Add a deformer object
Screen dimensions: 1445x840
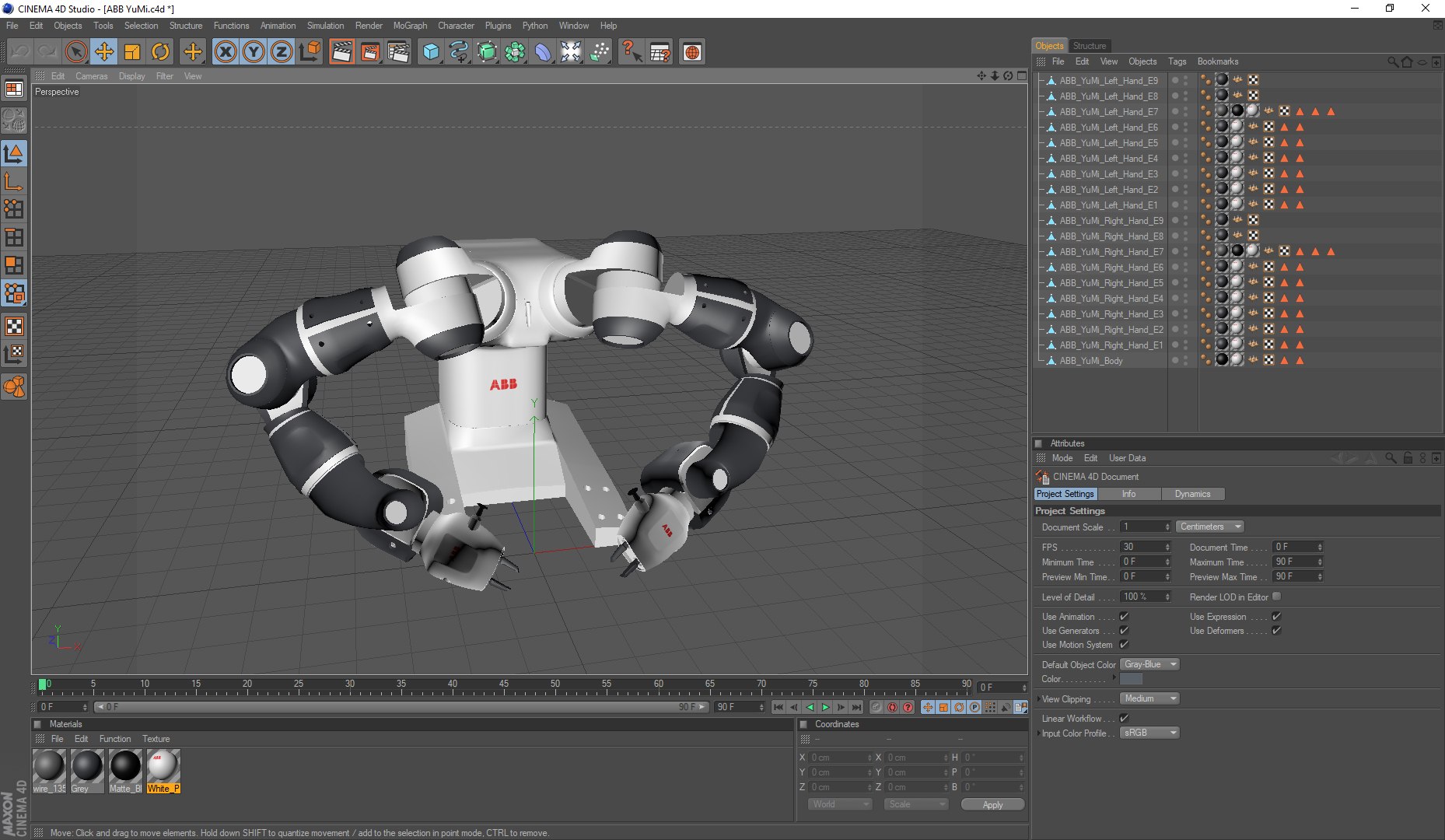coord(543,52)
